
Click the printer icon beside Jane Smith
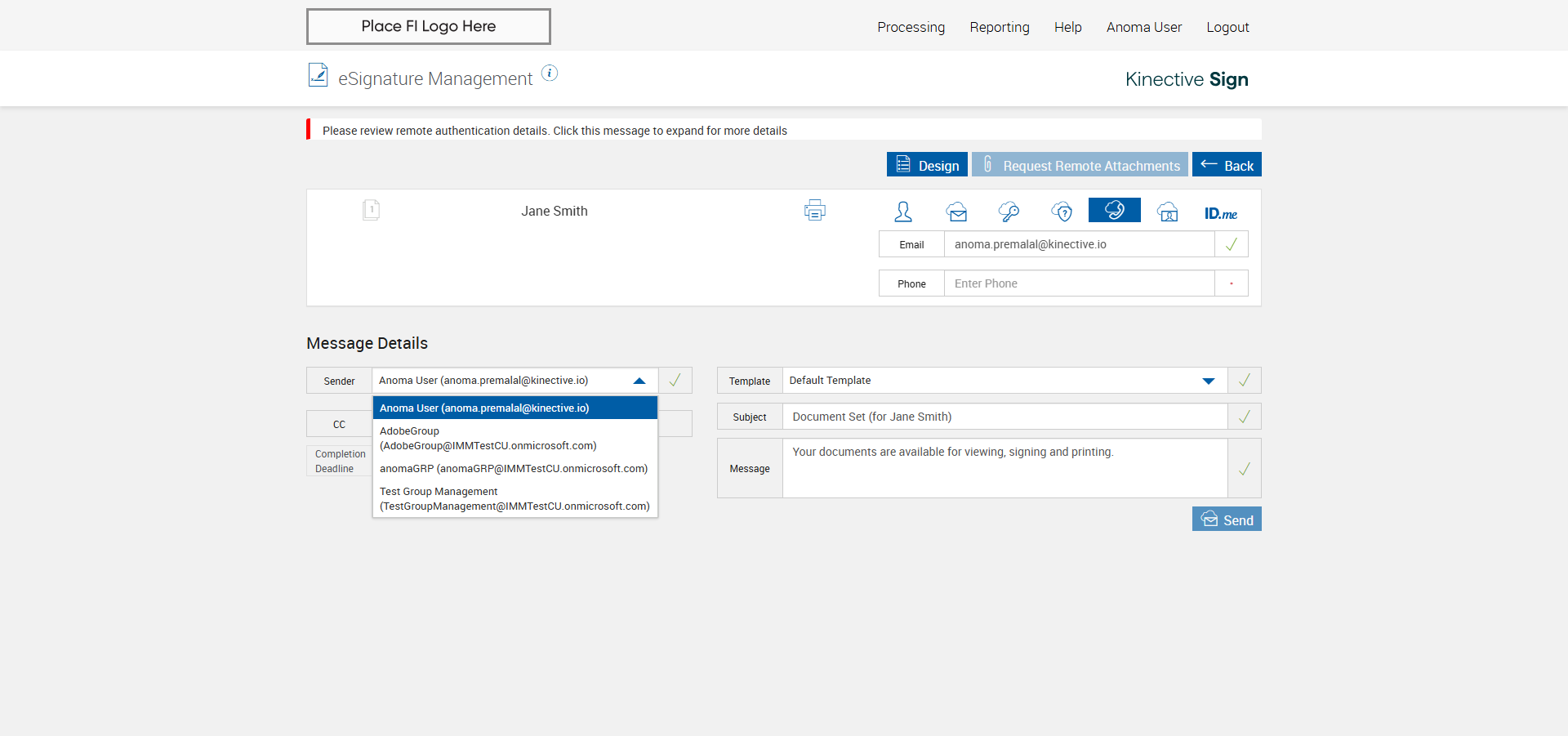[814, 211]
